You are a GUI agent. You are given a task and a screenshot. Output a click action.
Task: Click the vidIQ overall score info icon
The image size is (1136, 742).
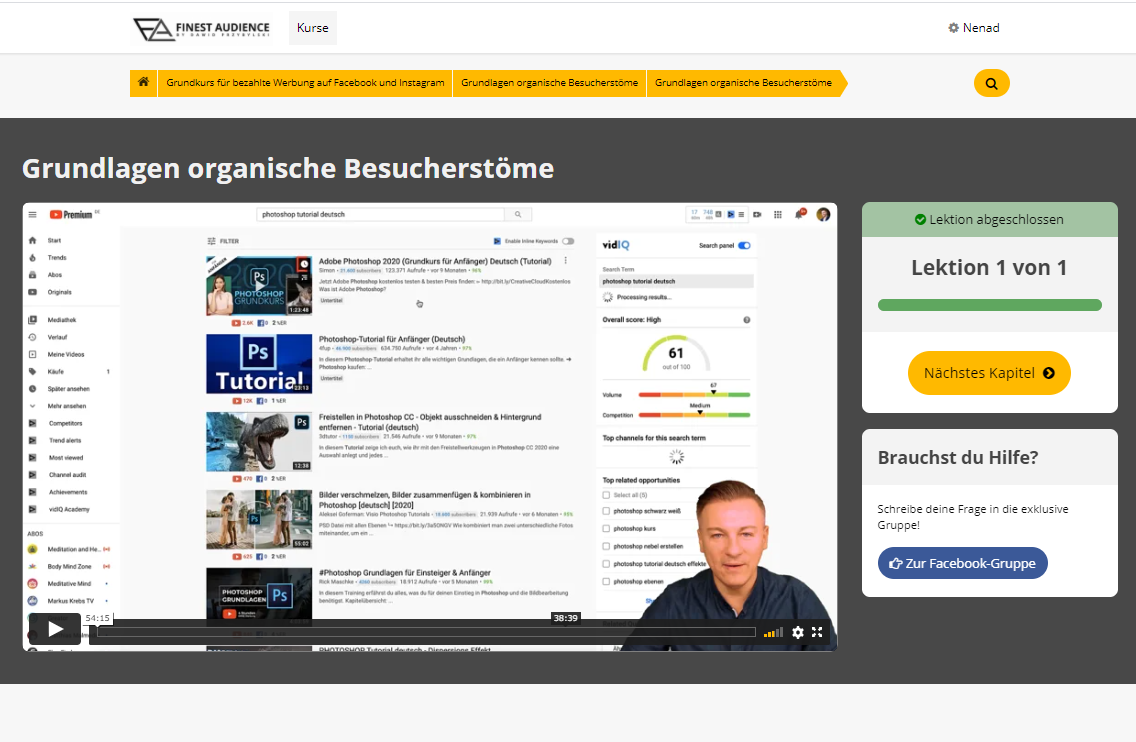coord(746,320)
